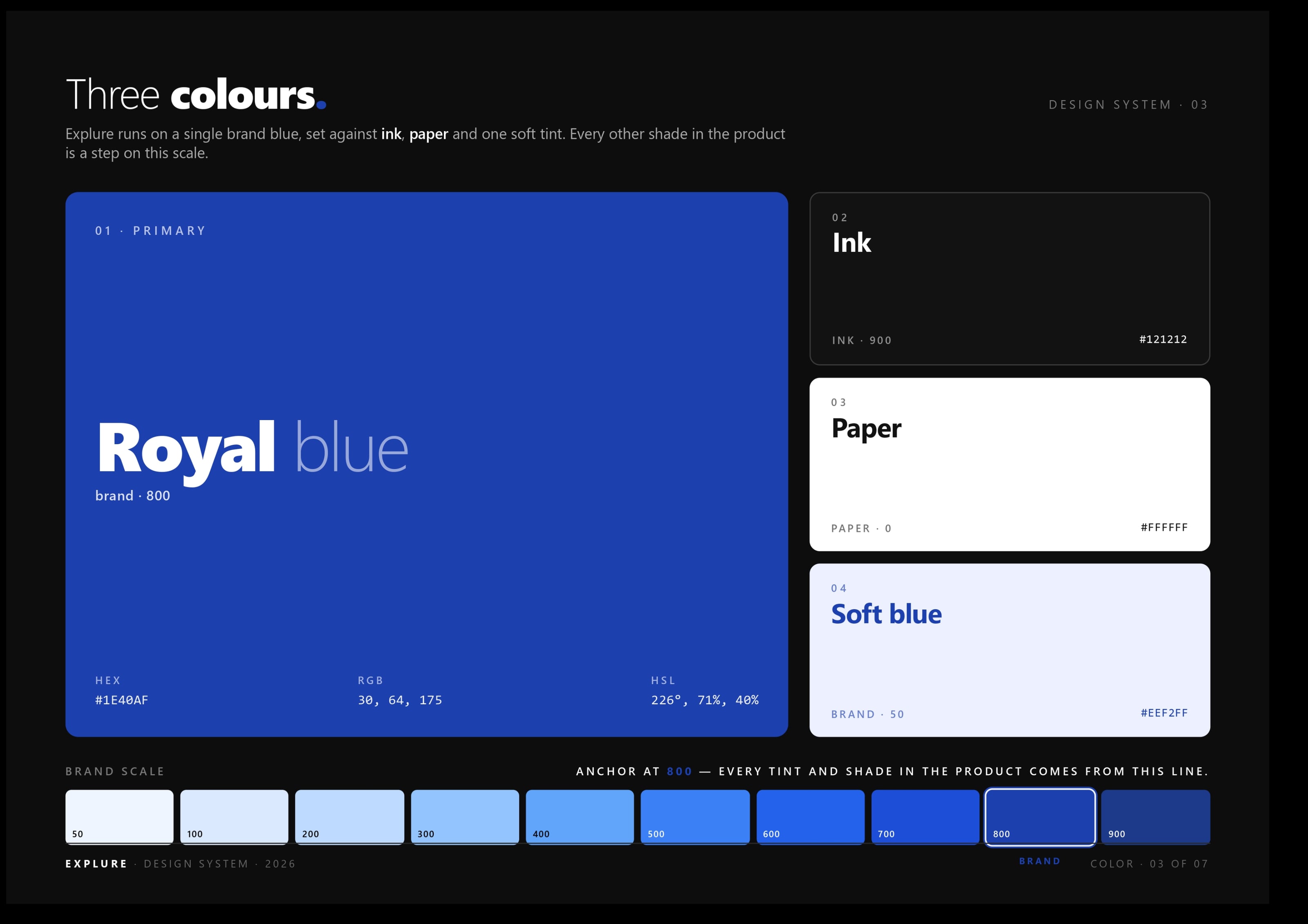Image resolution: width=1308 pixels, height=924 pixels.
Task: Click the 'PAPER · 0' label
Action: coord(861,529)
